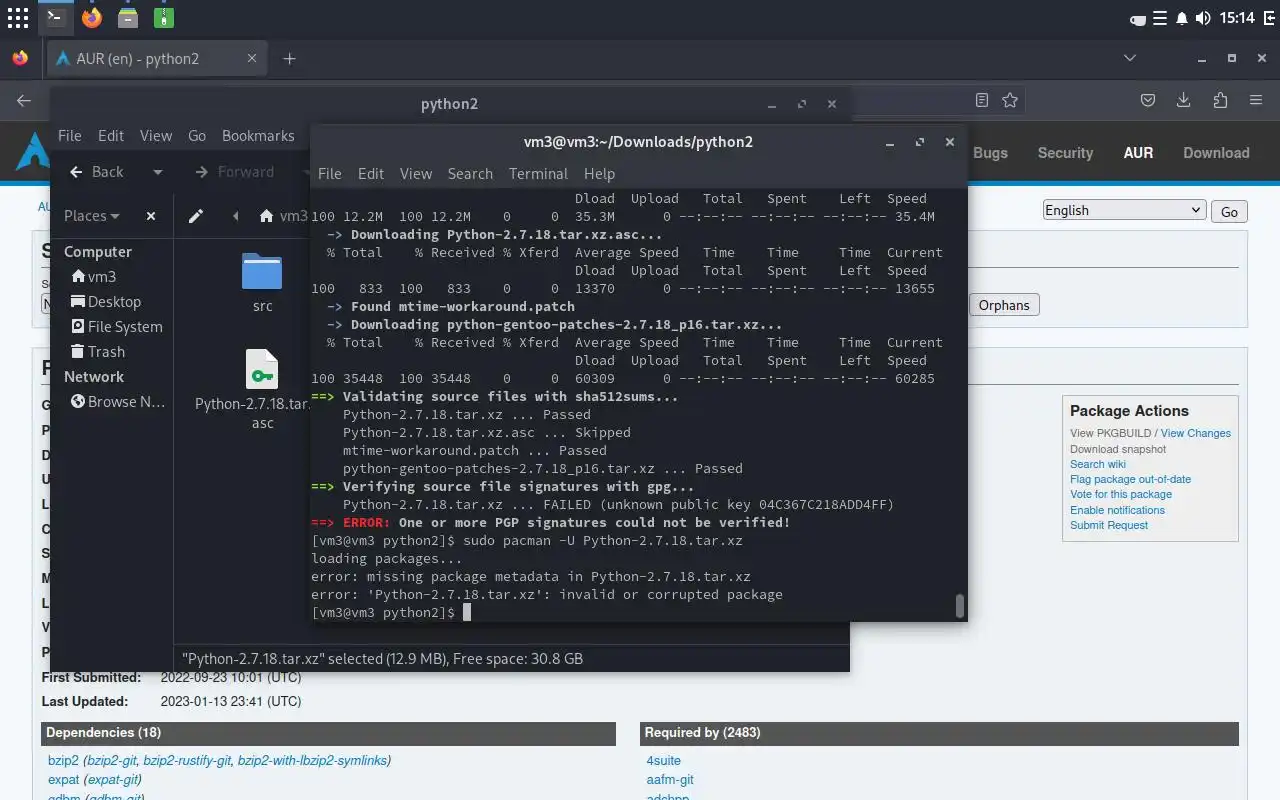Open the Firefox extensions puzzle icon
Image resolution: width=1280 pixels, height=800 pixels.
coord(1220,100)
